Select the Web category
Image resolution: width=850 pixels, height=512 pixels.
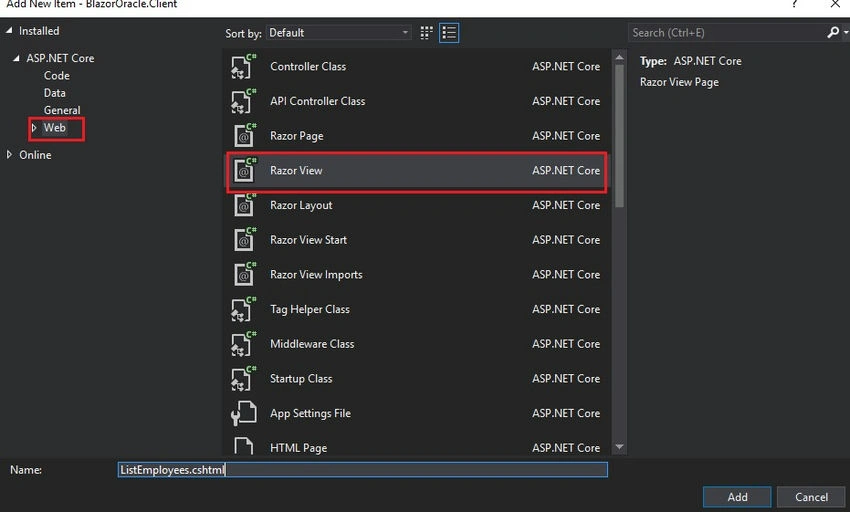[x=55, y=127]
